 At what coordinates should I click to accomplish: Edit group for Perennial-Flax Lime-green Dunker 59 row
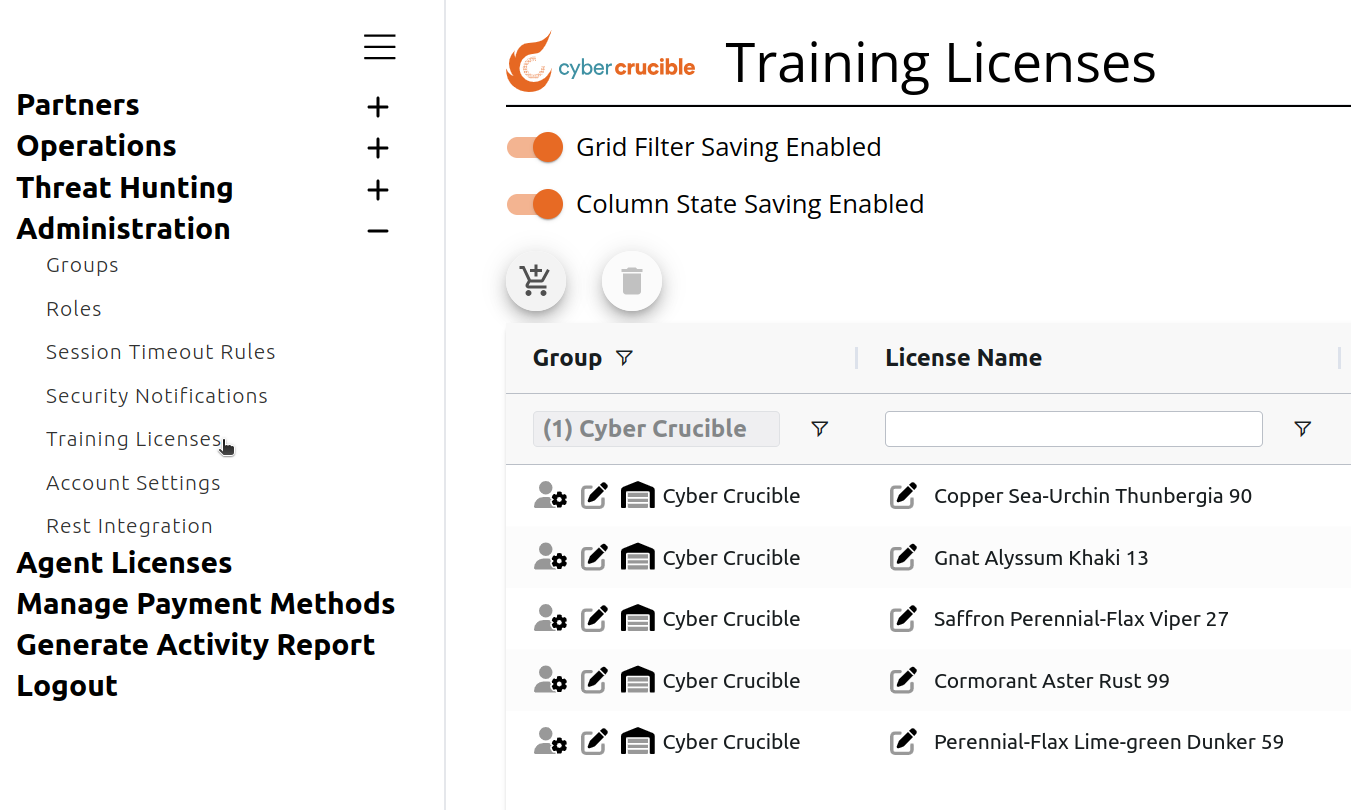click(x=595, y=742)
